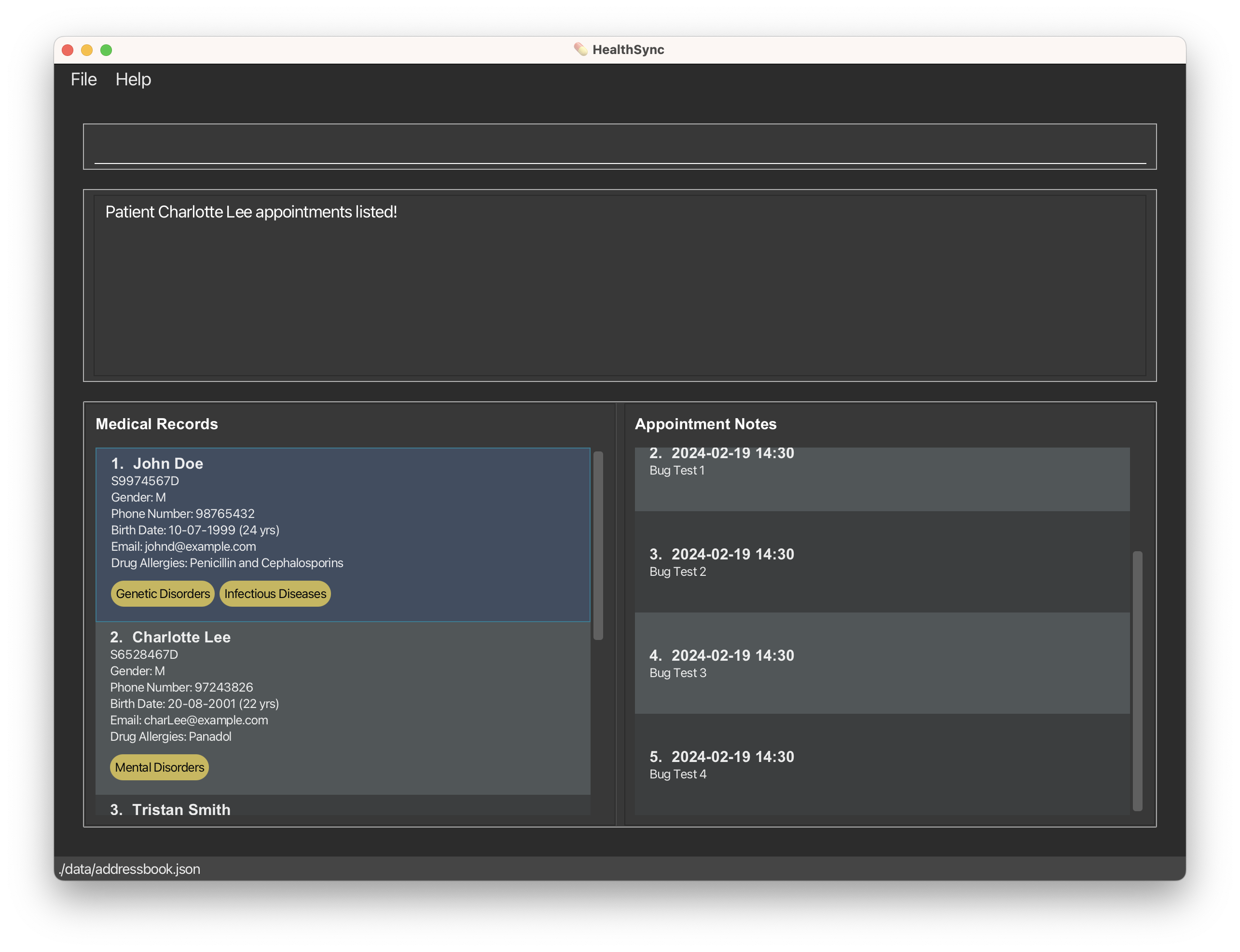Click the yellow minimize window button
Screen dimensions: 1240x952
click(87, 50)
